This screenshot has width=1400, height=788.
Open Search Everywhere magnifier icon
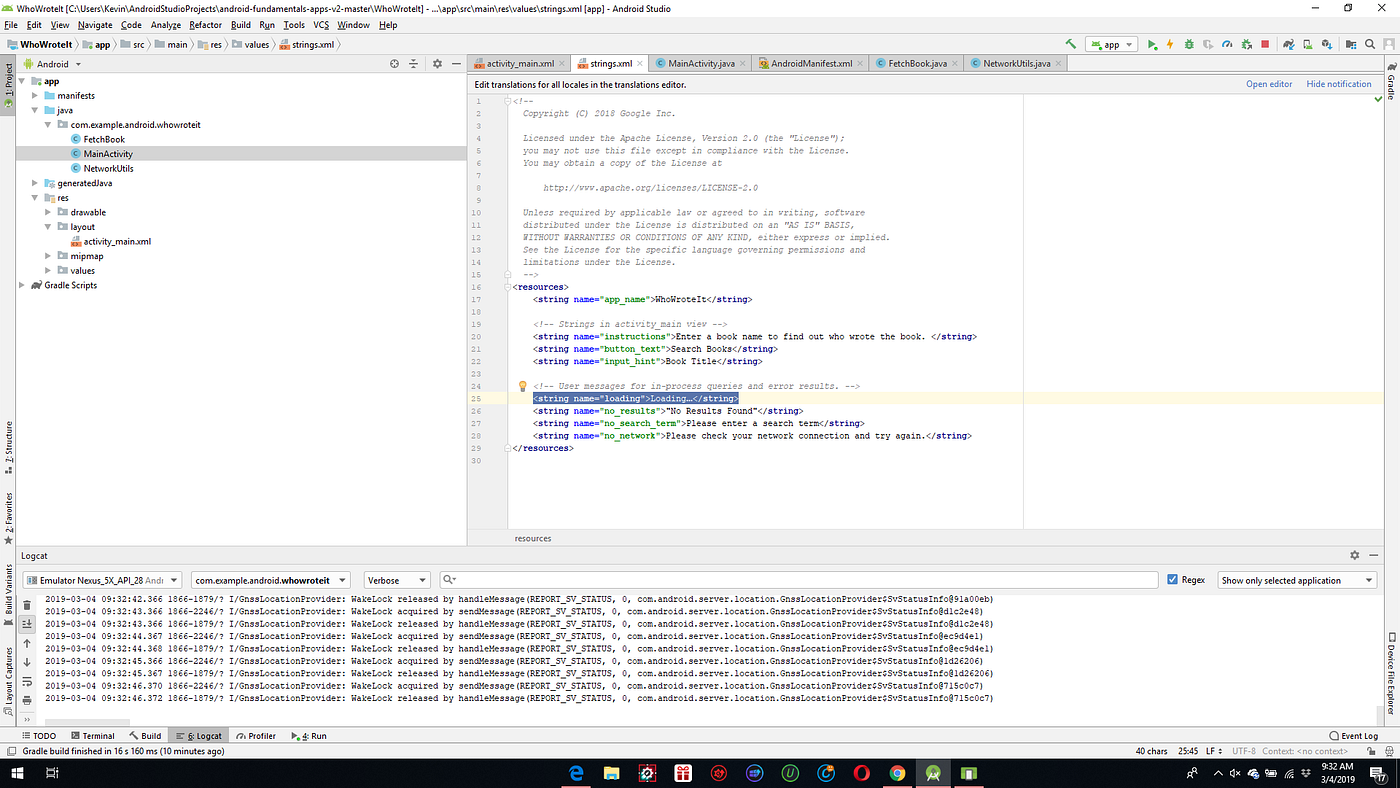1370,44
